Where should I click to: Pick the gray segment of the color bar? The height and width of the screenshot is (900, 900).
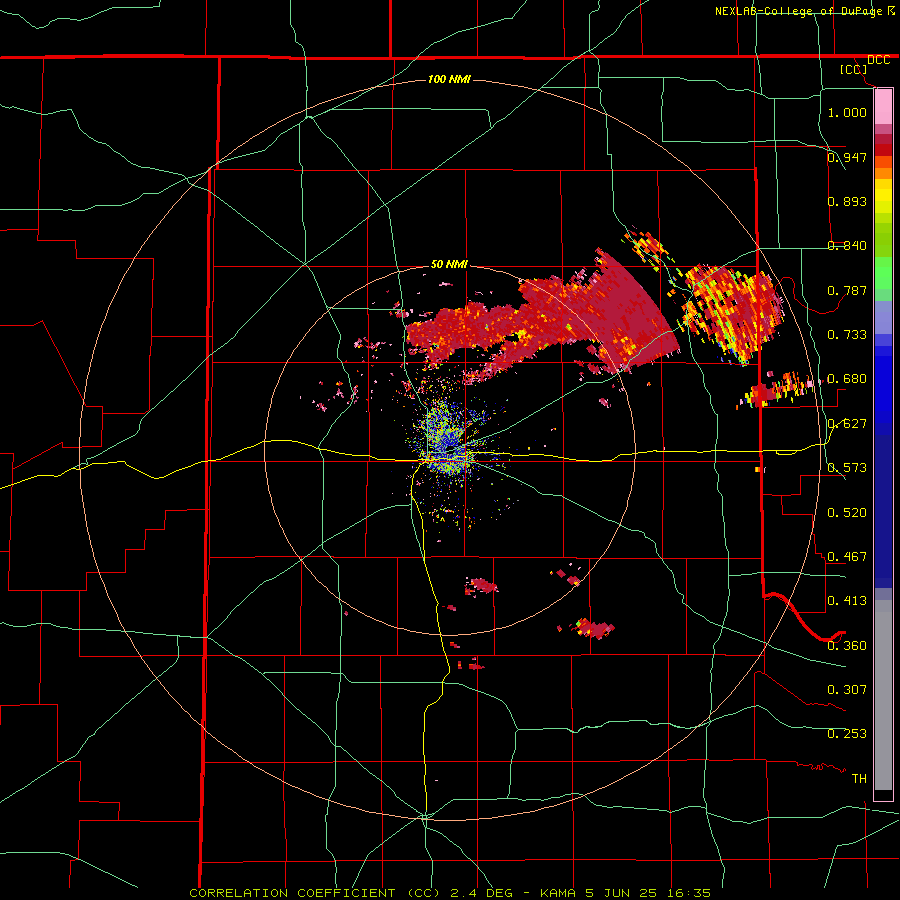883,695
